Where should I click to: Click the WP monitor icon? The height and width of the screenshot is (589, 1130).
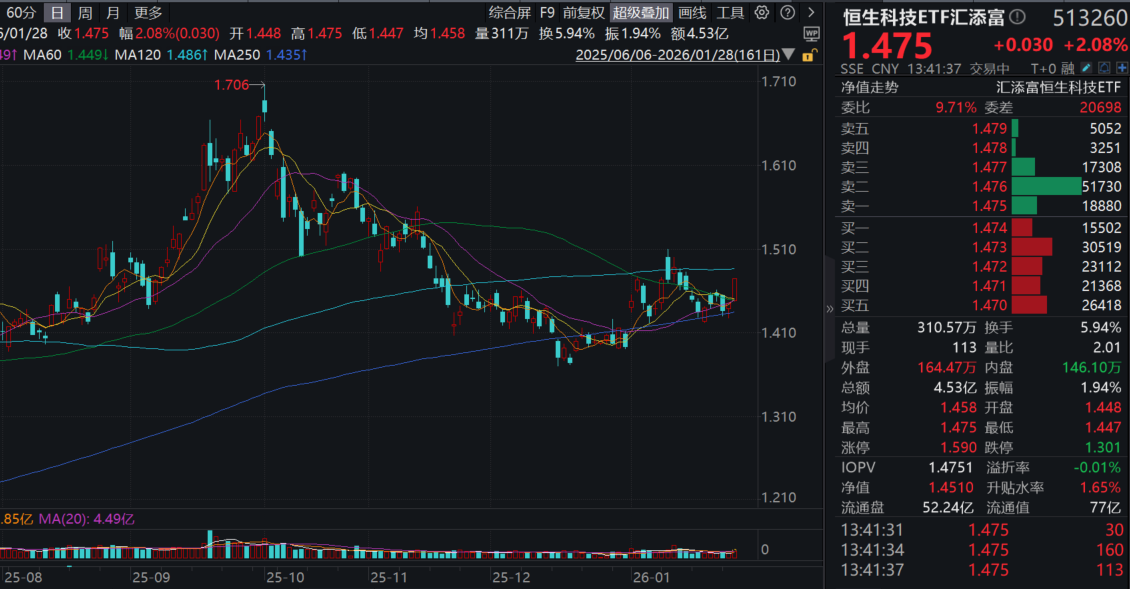point(810,34)
